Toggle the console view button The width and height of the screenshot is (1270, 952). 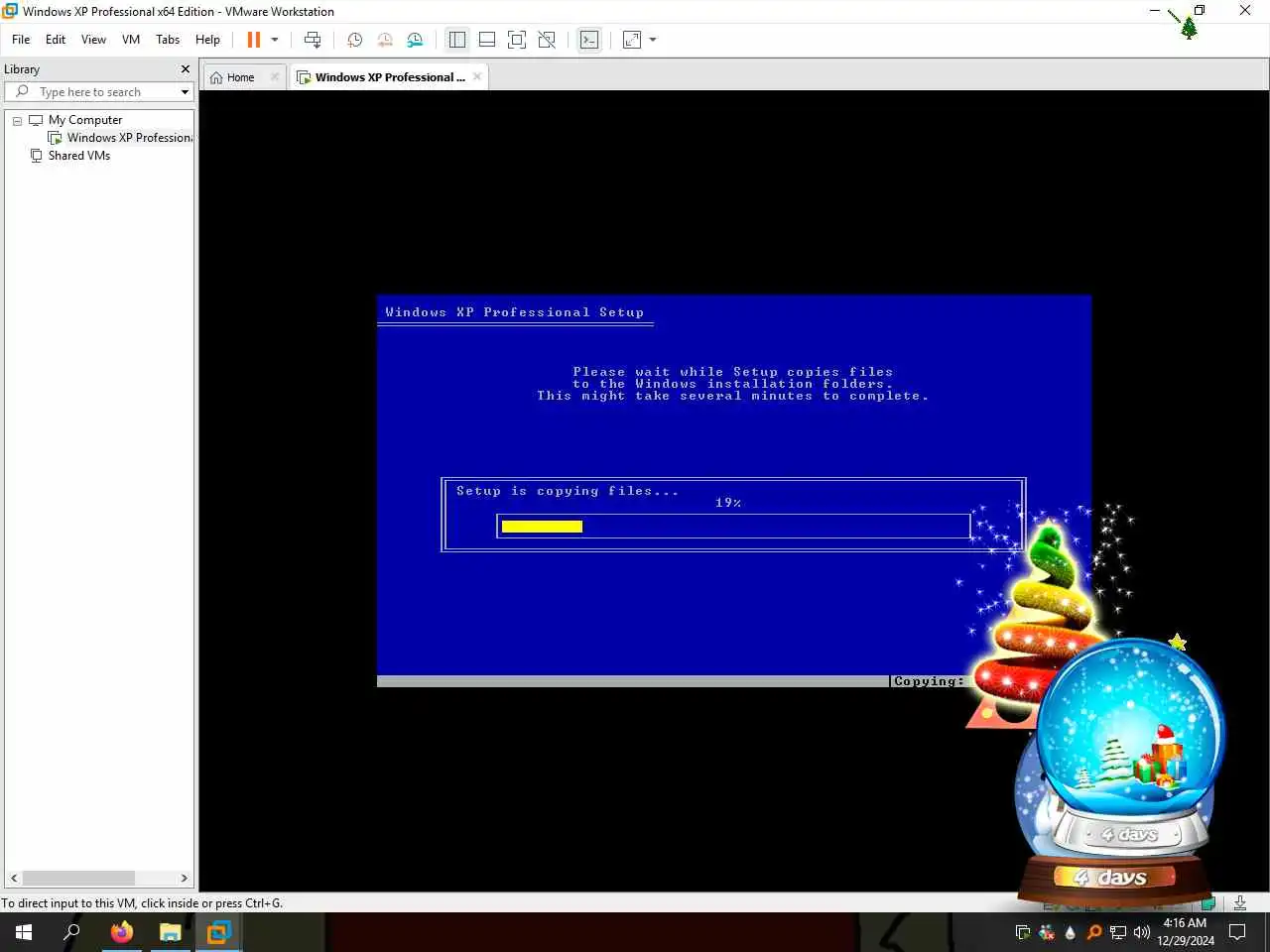point(589,40)
